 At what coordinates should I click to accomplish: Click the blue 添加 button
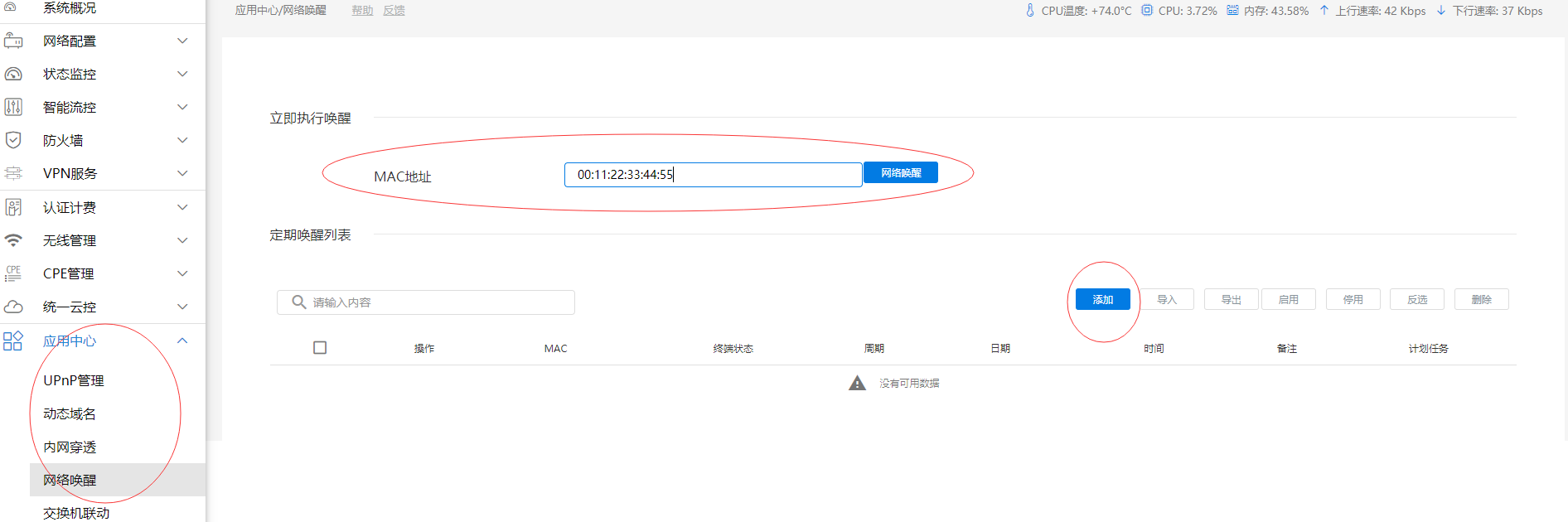[x=1102, y=299]
